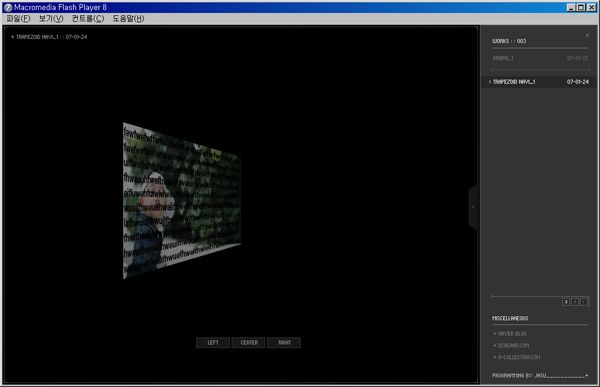
Task: Click the MISCELLANEOUS heading
Action: tap(510, 318)
